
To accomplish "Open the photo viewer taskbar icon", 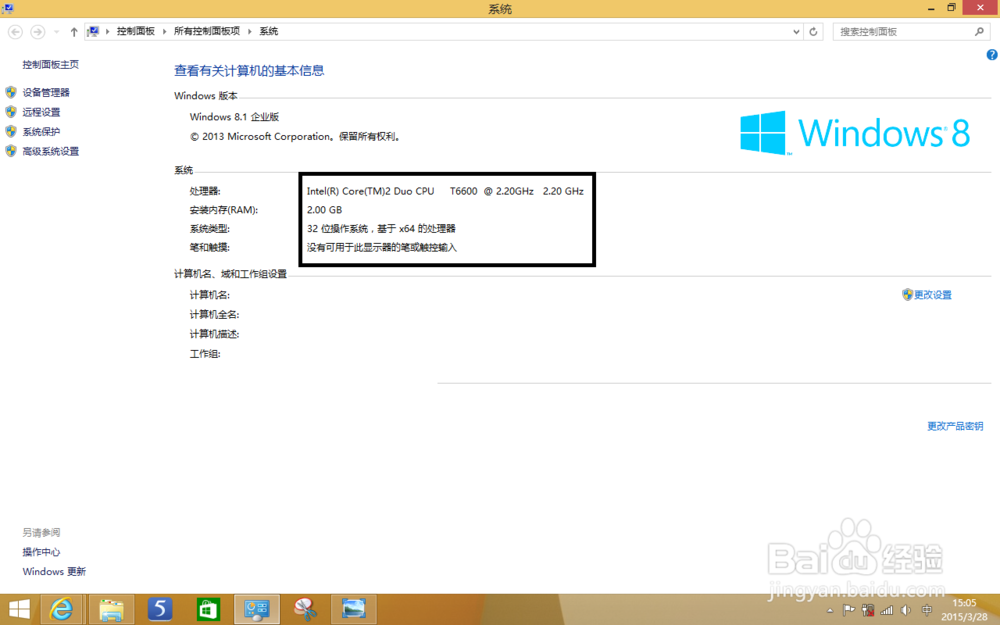I will click(353, 610).
